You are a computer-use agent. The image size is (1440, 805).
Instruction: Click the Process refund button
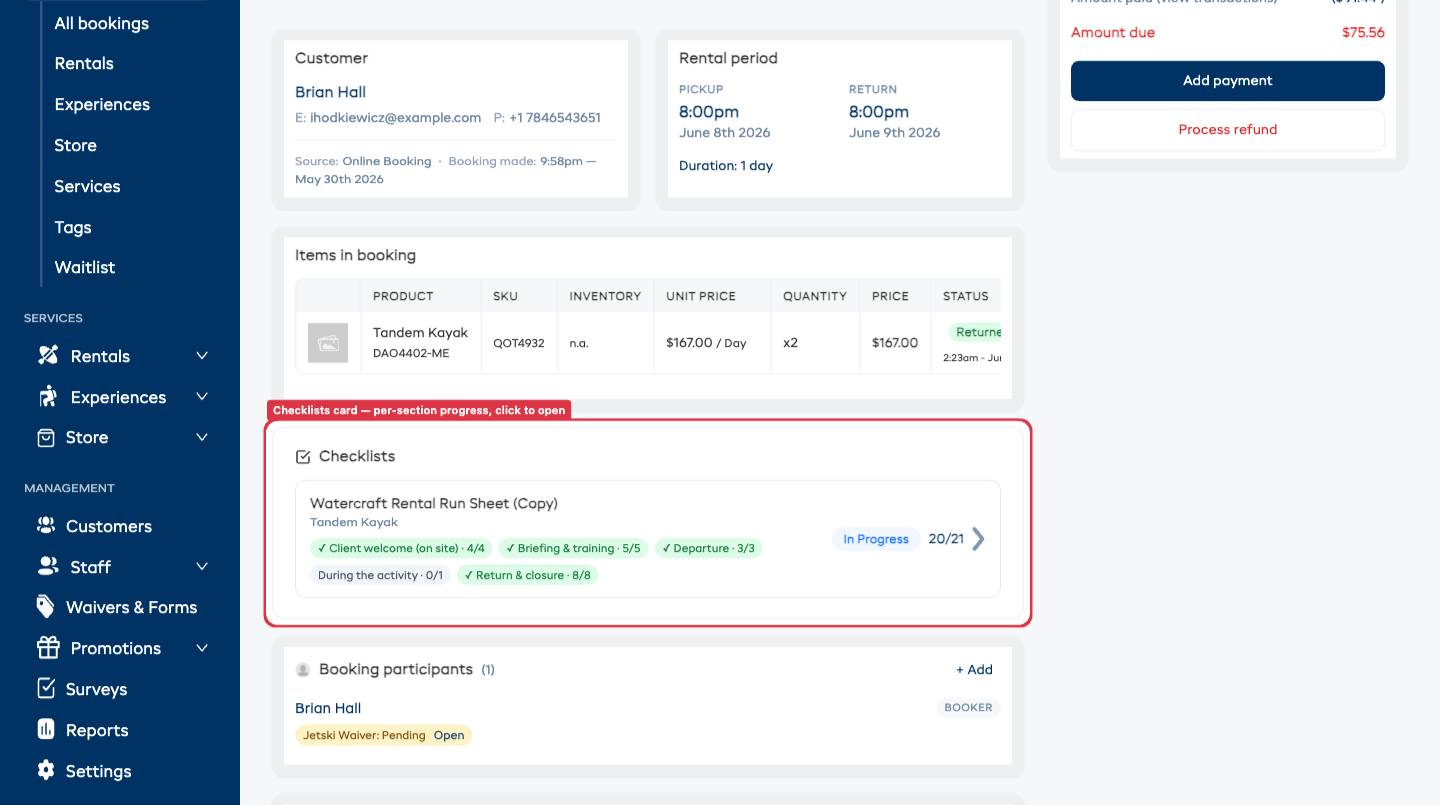(x=1228, y=130)
